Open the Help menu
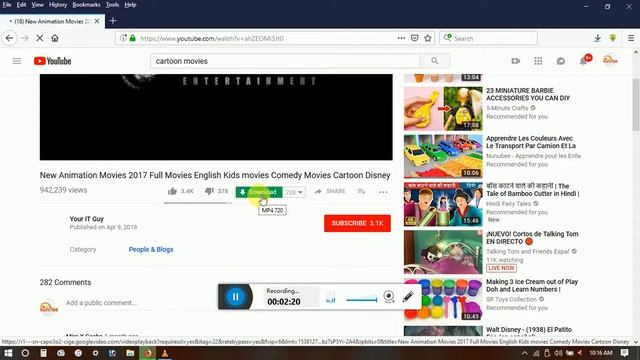Screen dimensions: 640x360 130,5
